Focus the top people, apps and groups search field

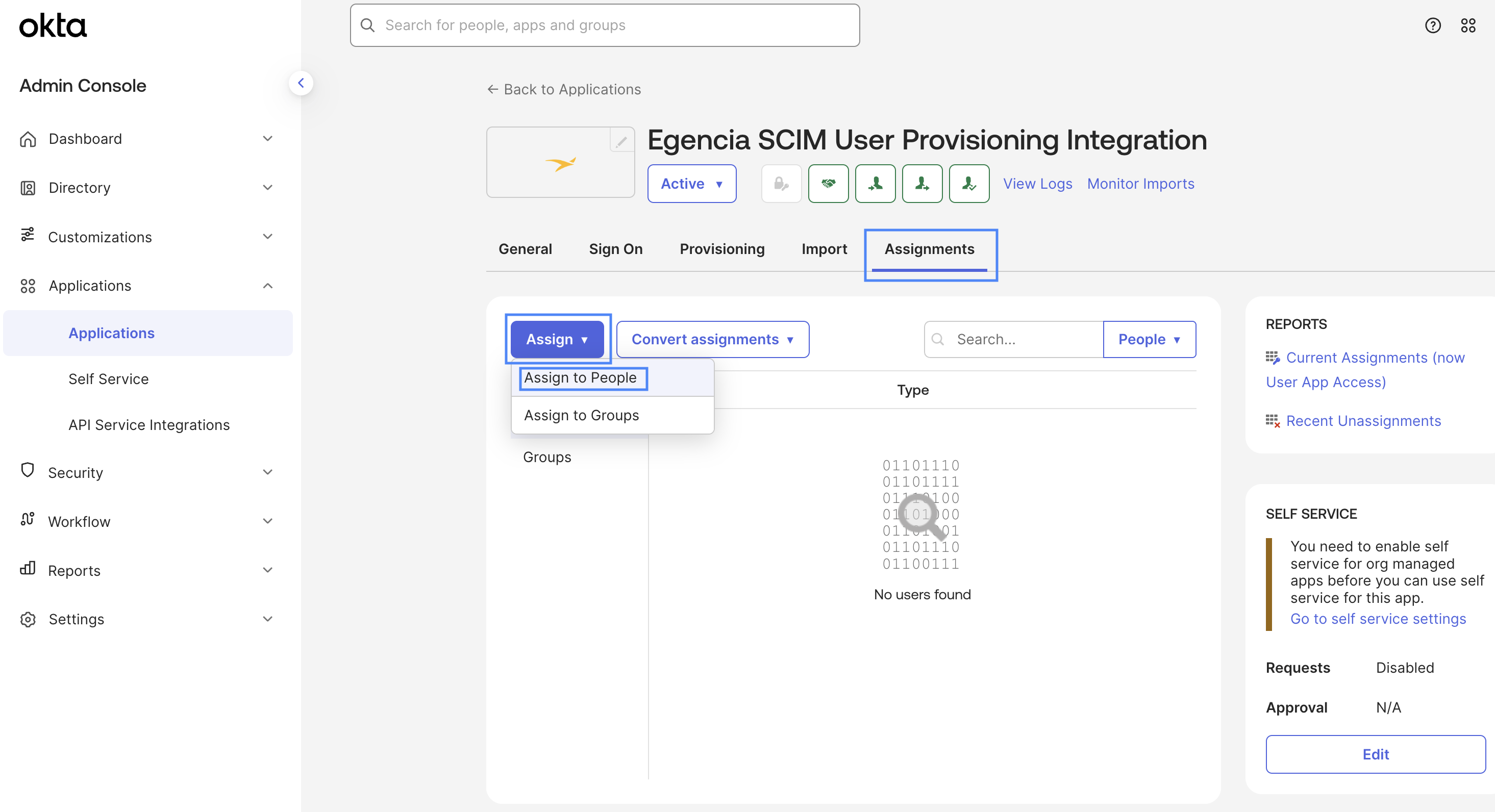[x=605, y=26]
